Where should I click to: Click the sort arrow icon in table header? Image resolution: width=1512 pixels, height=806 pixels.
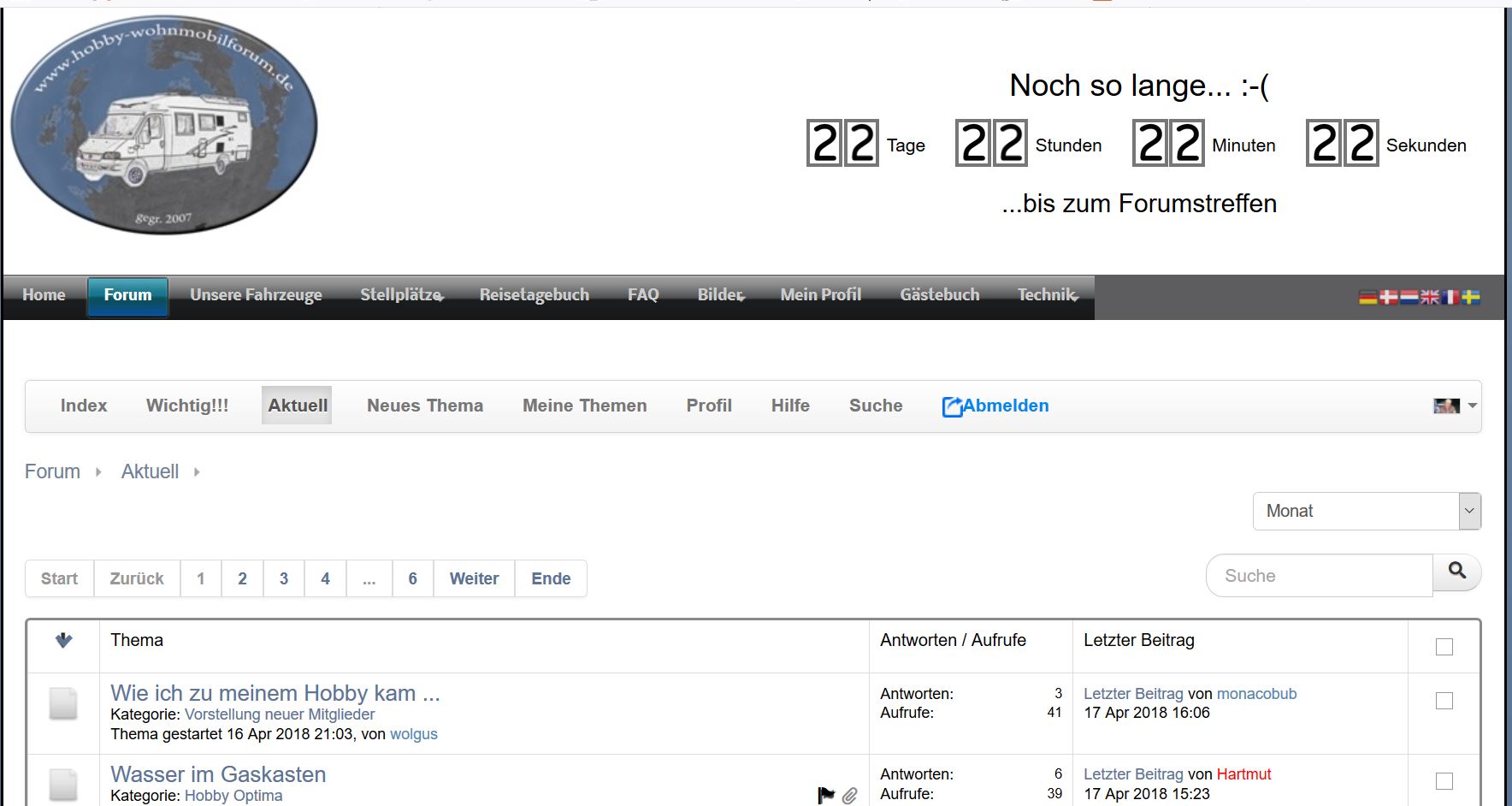point(63,640)
